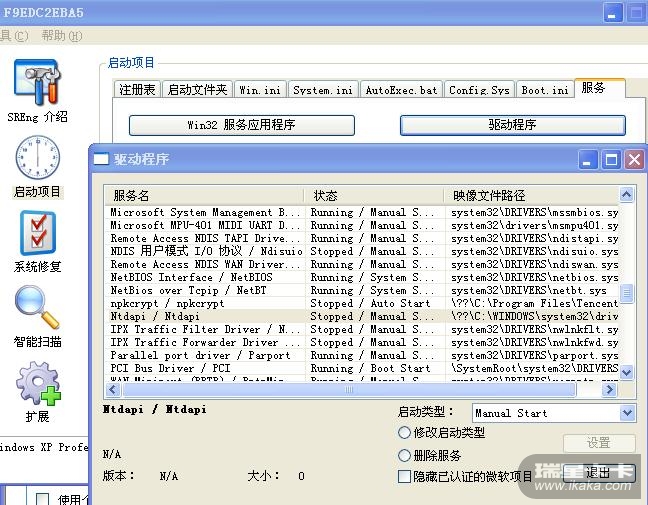Select the IPX Traffic Forwarder Driver row

[362, 343]
